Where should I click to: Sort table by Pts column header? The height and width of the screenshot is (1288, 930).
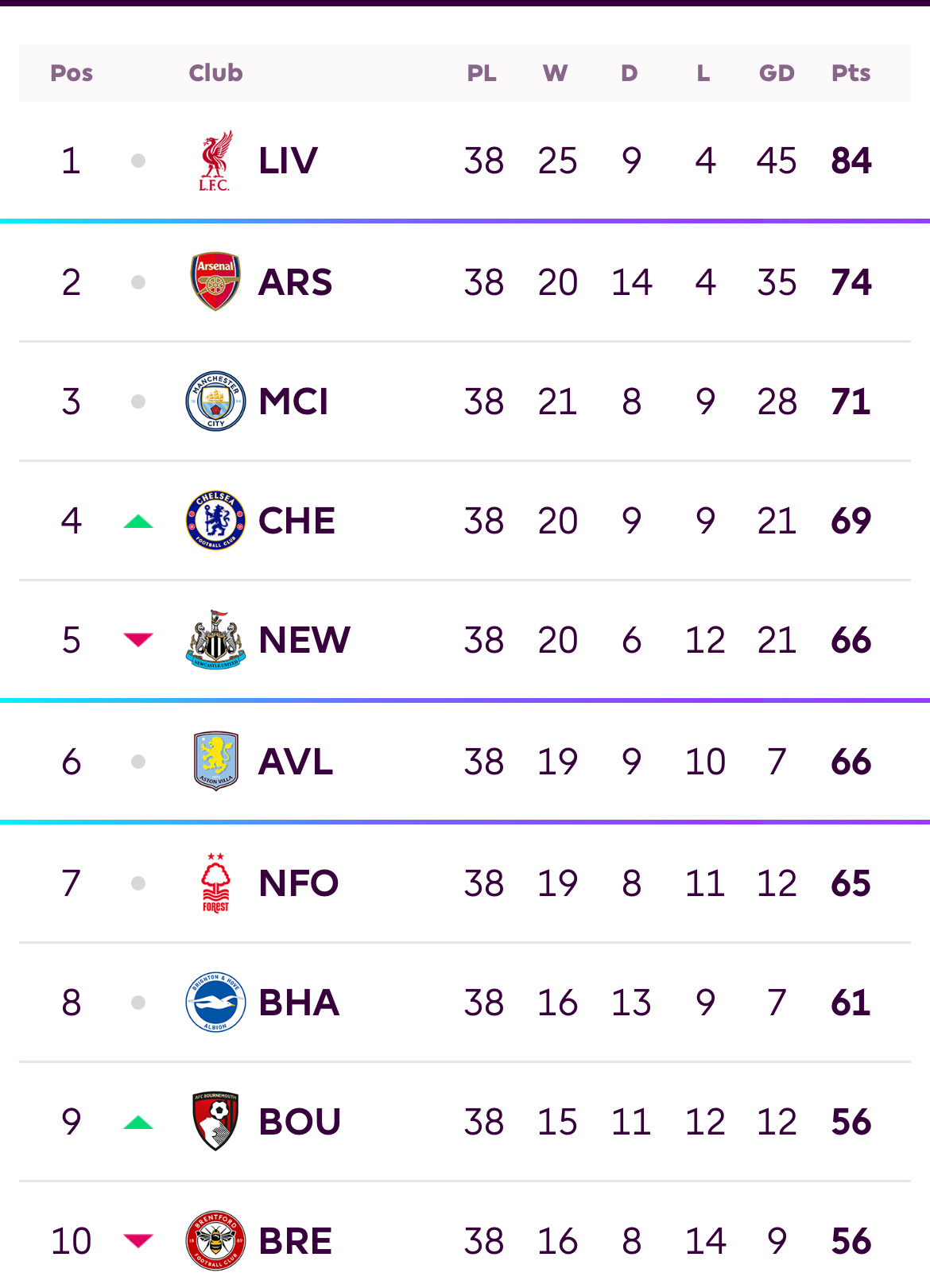coord(851,73)
